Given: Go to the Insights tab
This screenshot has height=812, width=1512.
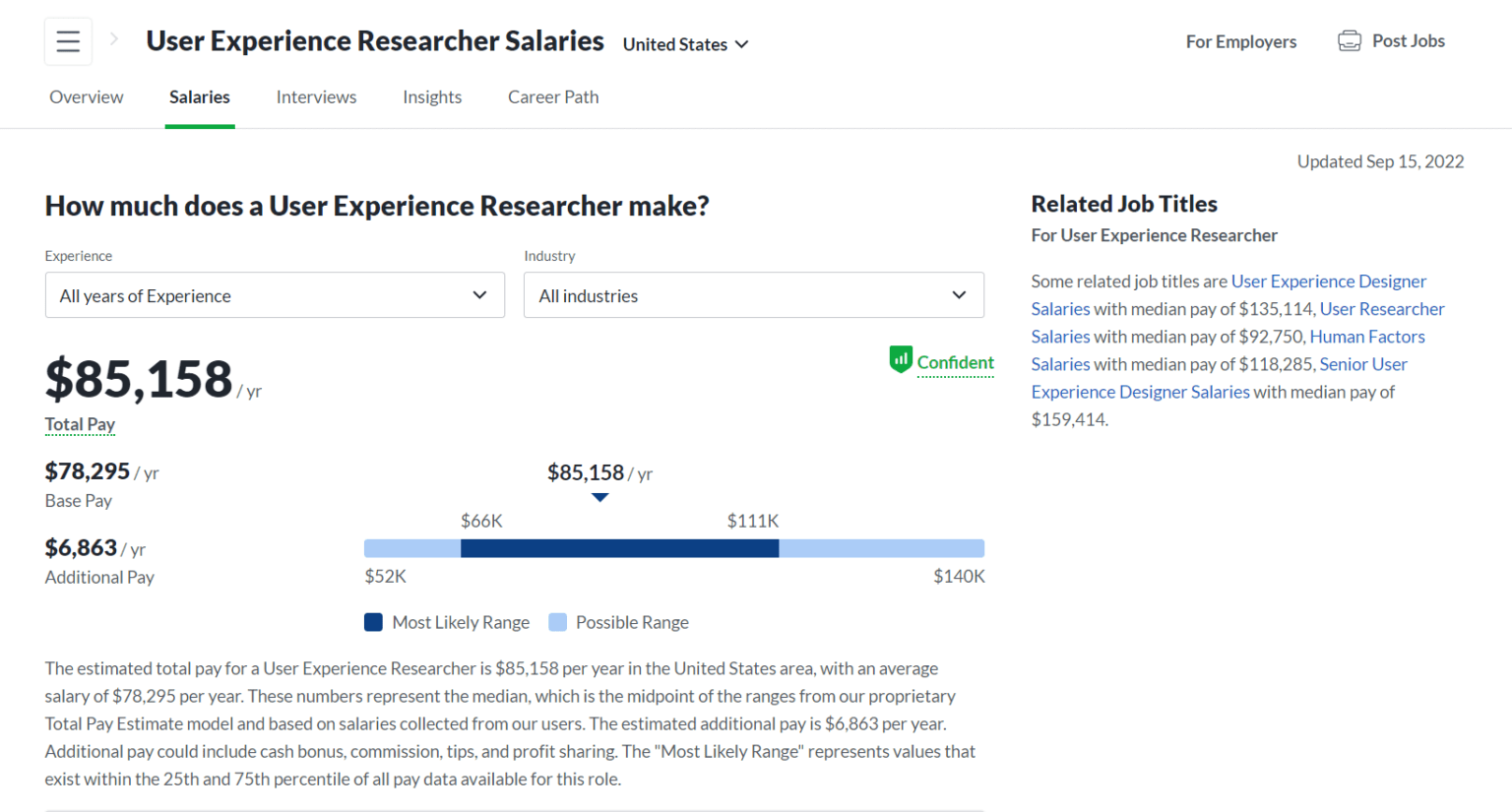Looking at the screenshot, I should (x=432, y=96).
